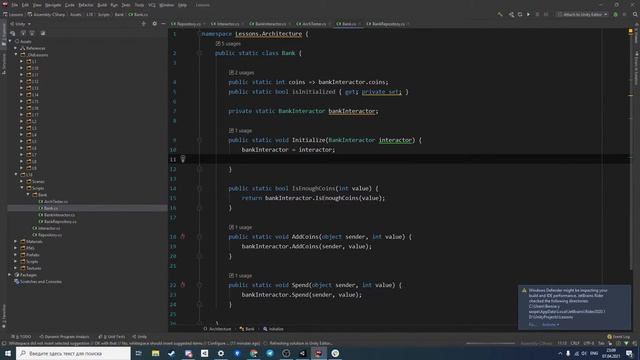Select Interactor.cs in the Explorer tree
This screenshot has height=360, width=640.
(46, 228)
